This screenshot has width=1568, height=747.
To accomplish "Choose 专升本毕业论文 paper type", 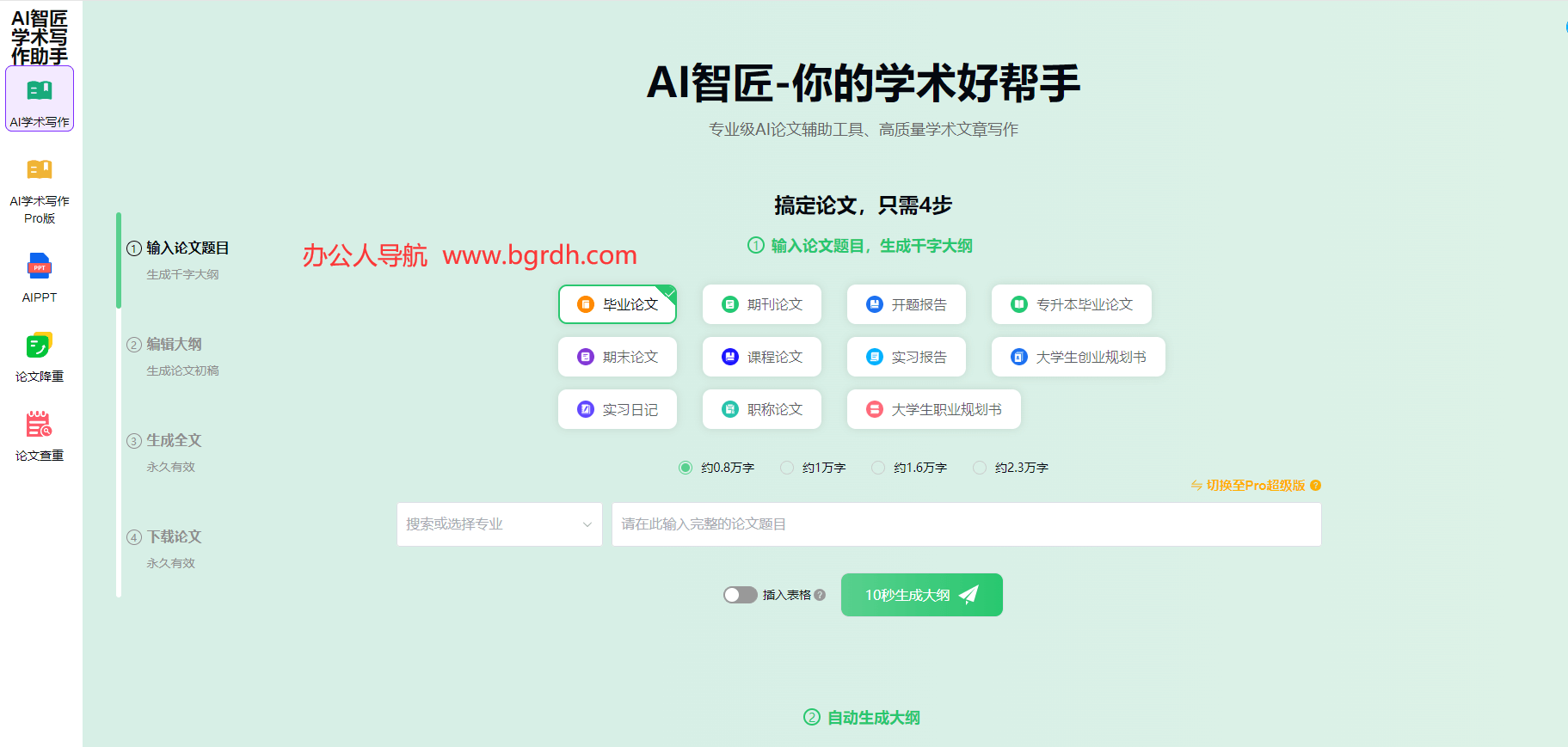I will [1071, 304].
